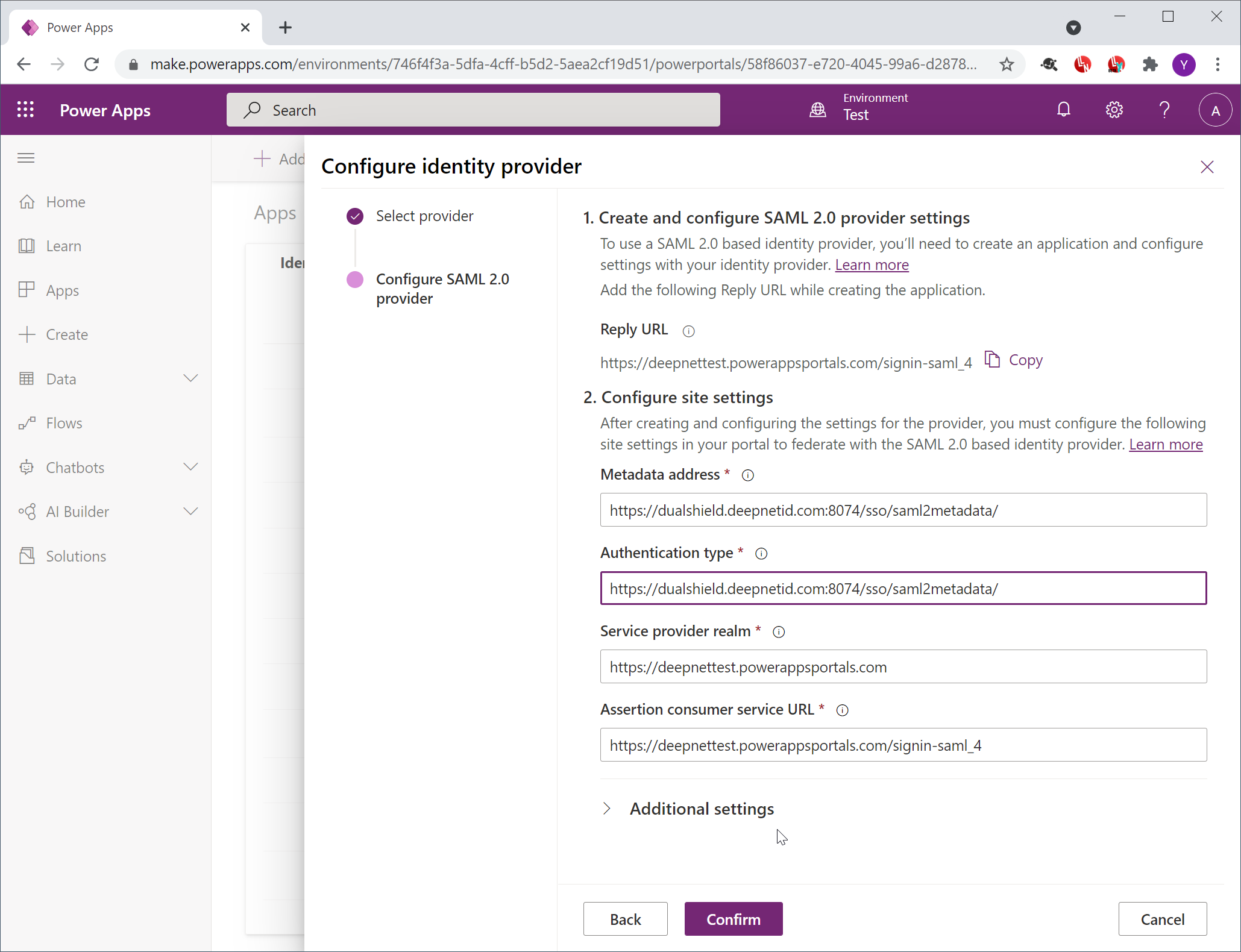Open Solutions in the sidebar
This screenshot has width=1241, height=952.
[76, 556]
